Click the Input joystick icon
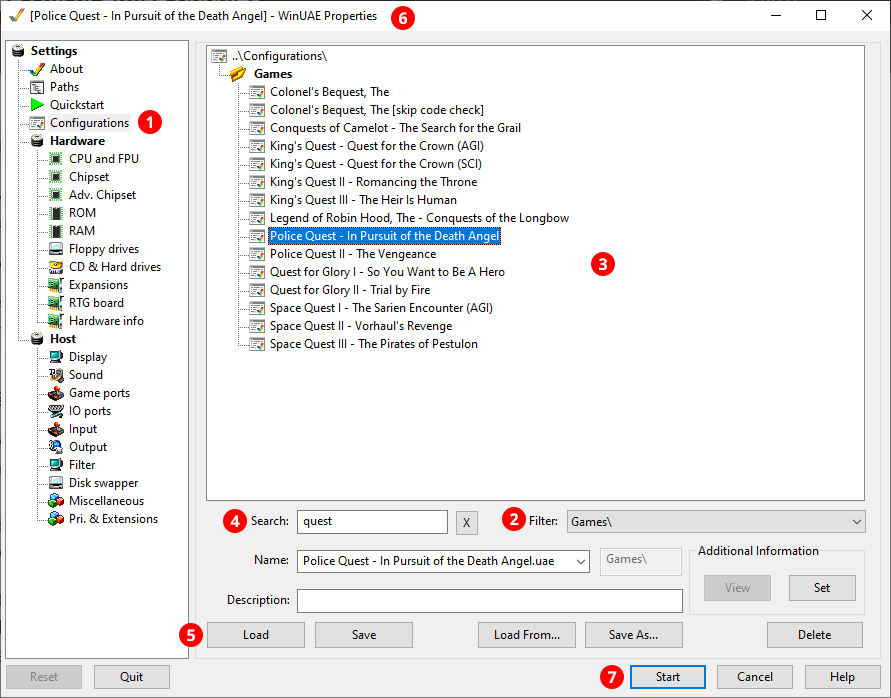This screenshot has height=698, width=891. pos(56,429)
